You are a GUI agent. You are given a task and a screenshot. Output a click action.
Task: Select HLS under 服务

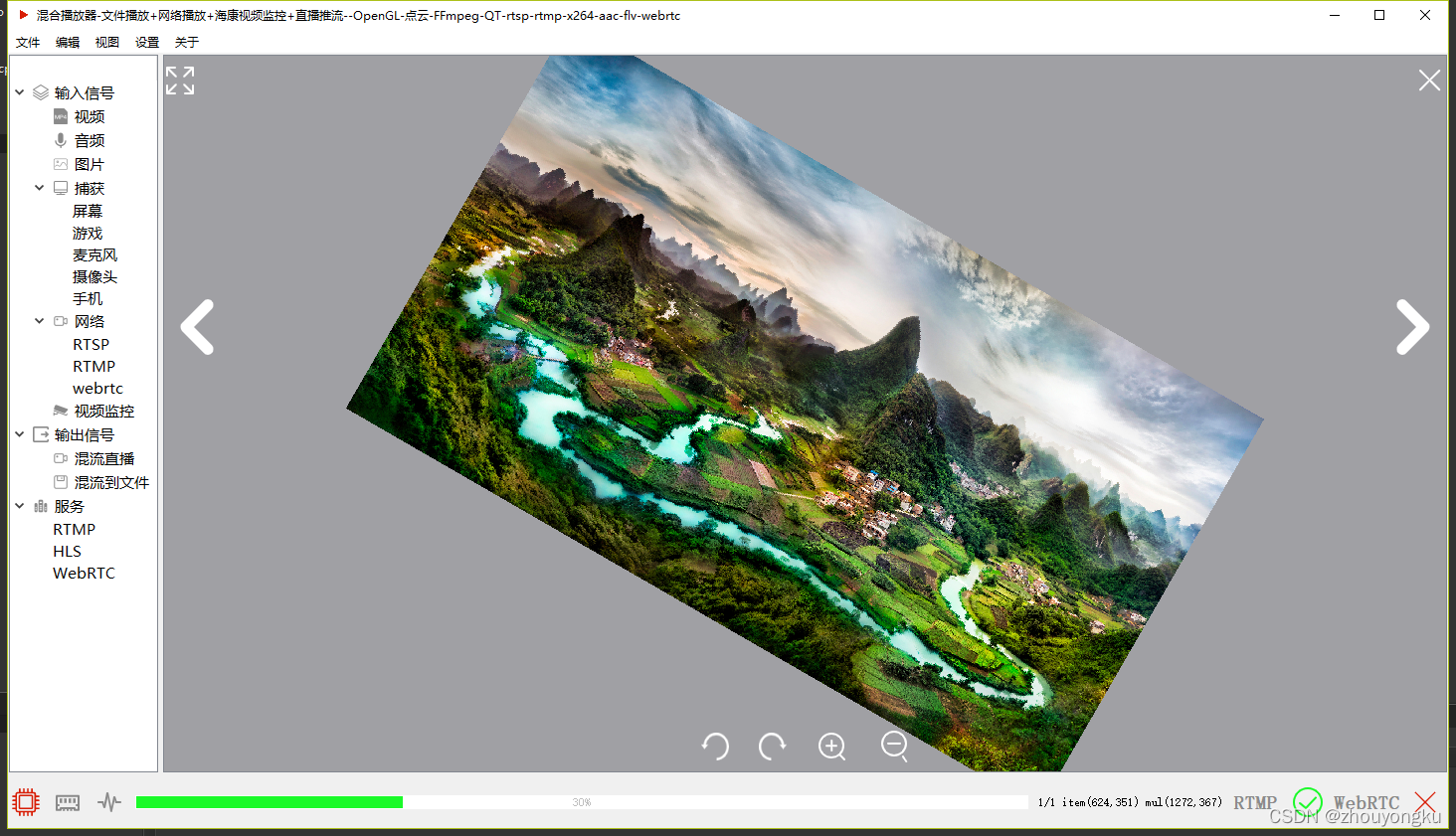(67, 551)
